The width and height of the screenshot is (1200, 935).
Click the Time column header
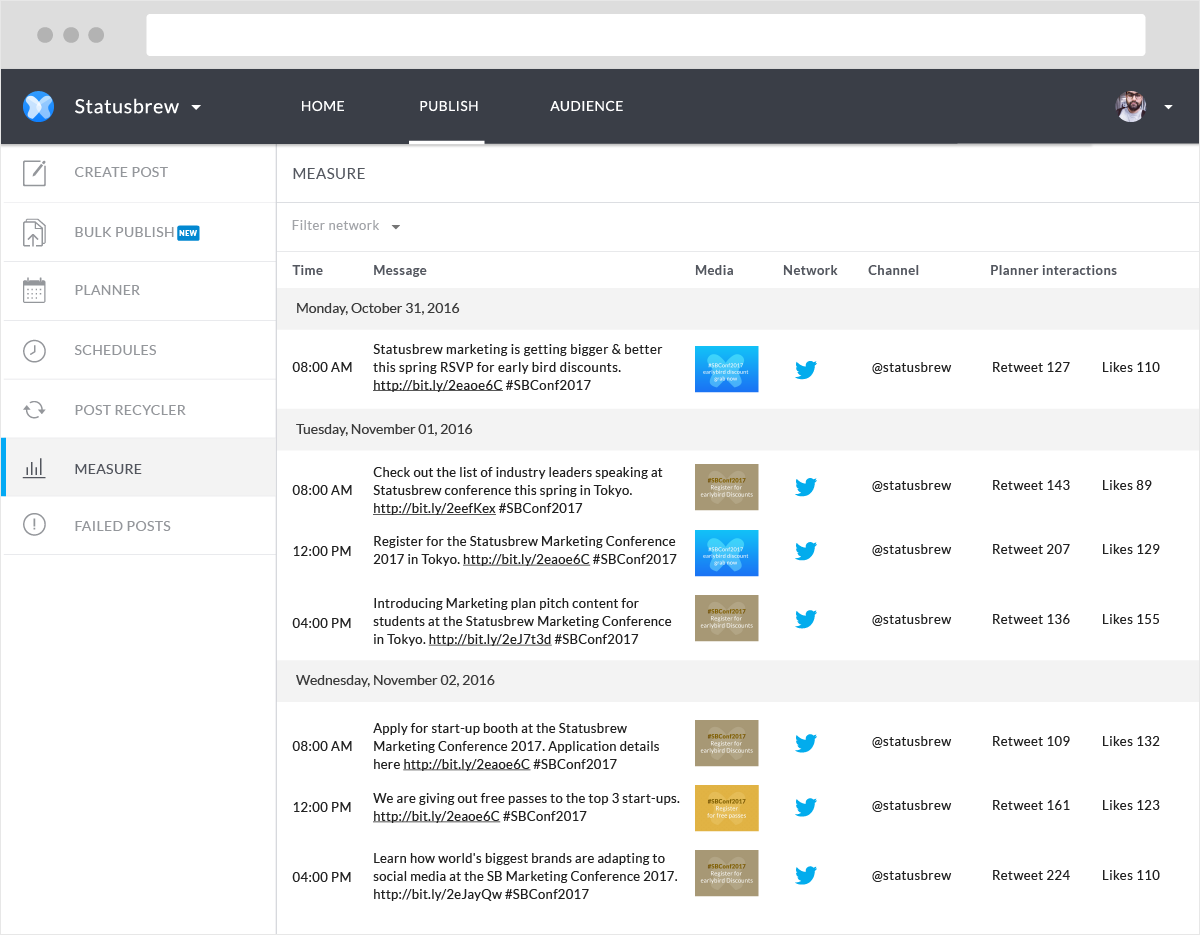pos(308,270)
